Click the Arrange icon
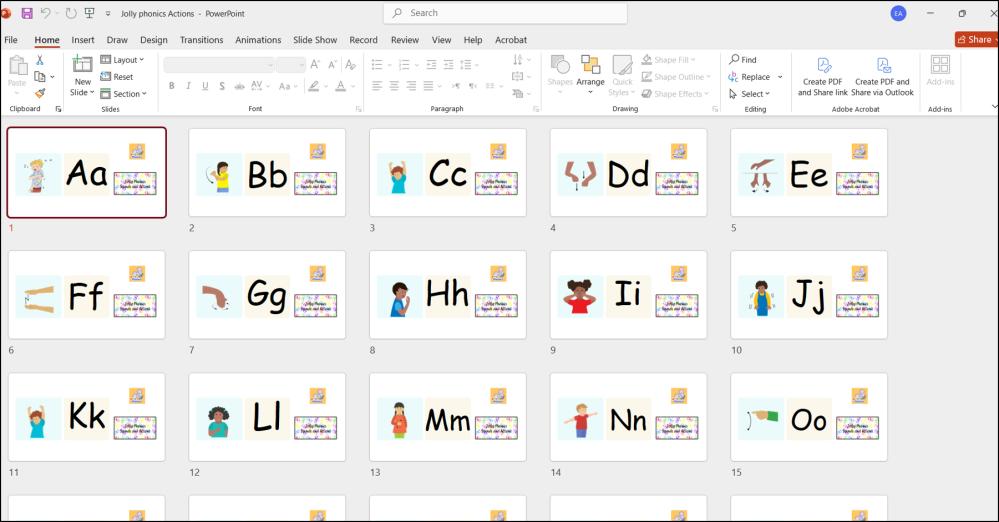The height and width of the screenshot is (522, 999). [x=591, y=65]
